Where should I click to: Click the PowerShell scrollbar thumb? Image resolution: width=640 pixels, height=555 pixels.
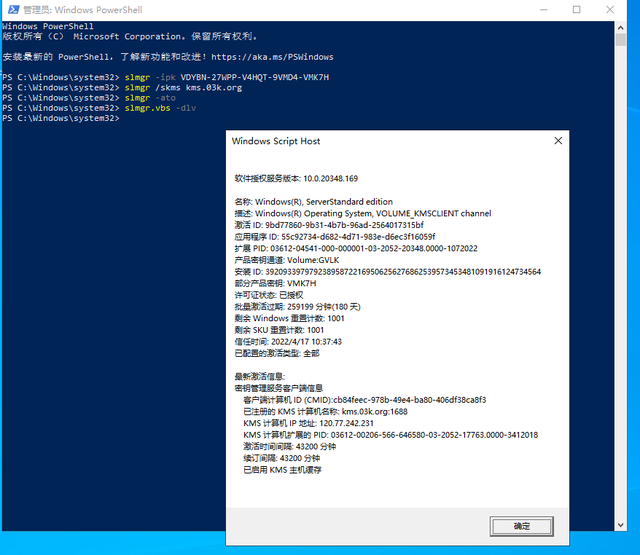click(620, 40)
